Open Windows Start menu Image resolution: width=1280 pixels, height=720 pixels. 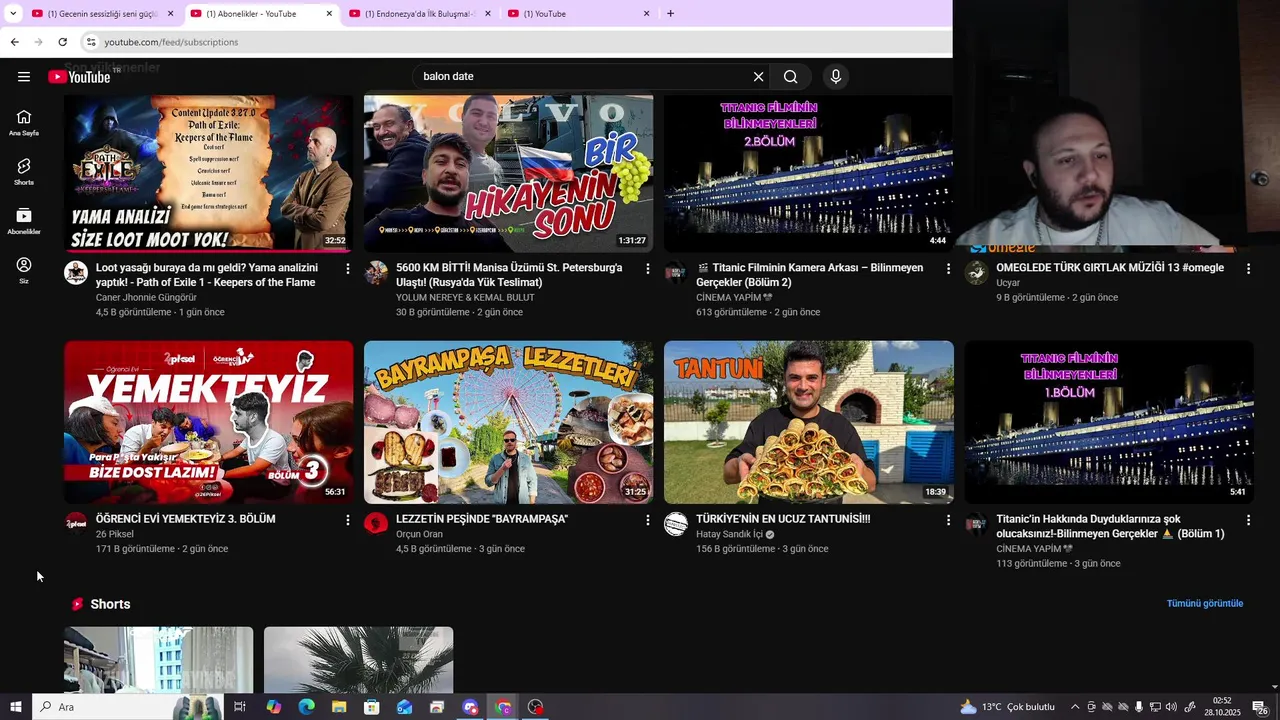click(15, 707)
